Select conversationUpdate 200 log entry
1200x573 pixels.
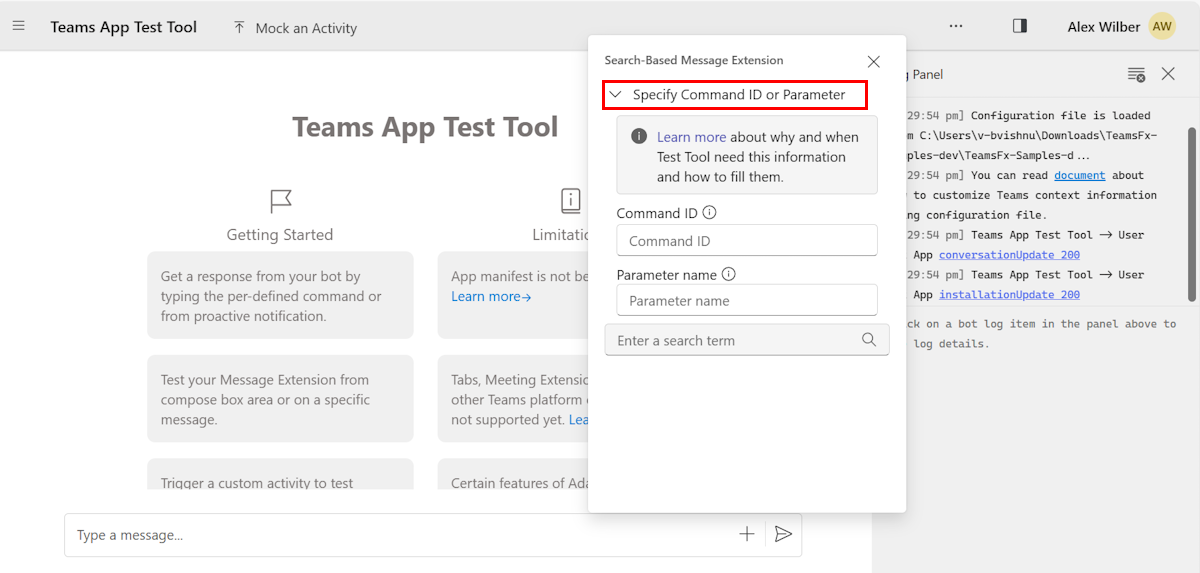coord(1009,255)
